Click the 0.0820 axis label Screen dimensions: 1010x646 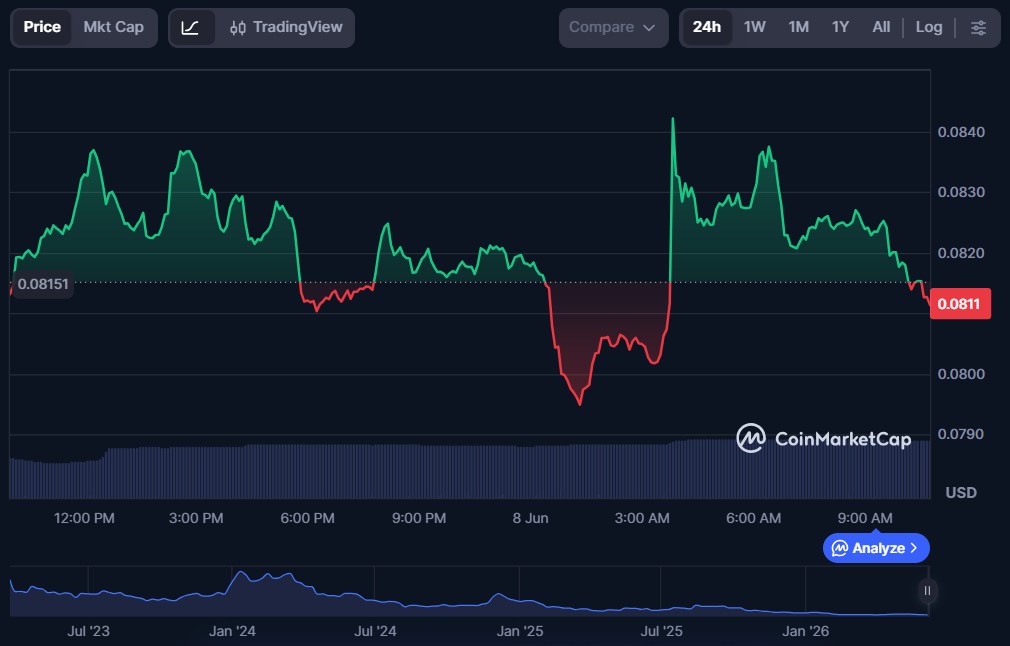(x=960, y=252)
